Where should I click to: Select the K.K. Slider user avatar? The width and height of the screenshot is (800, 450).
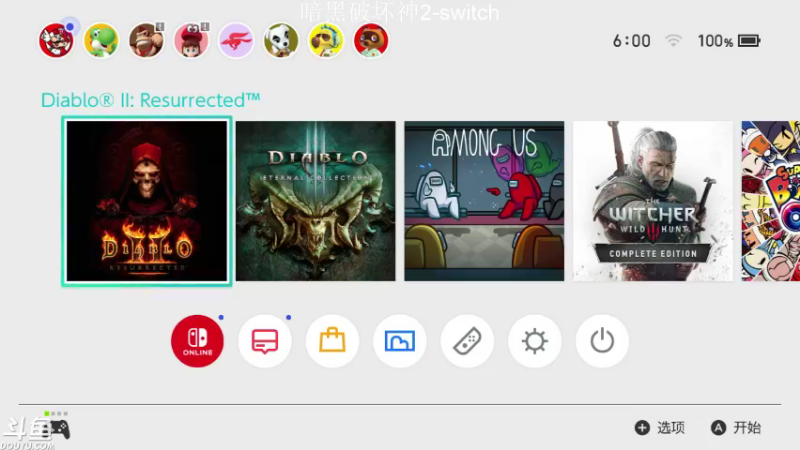coord(281,40)
